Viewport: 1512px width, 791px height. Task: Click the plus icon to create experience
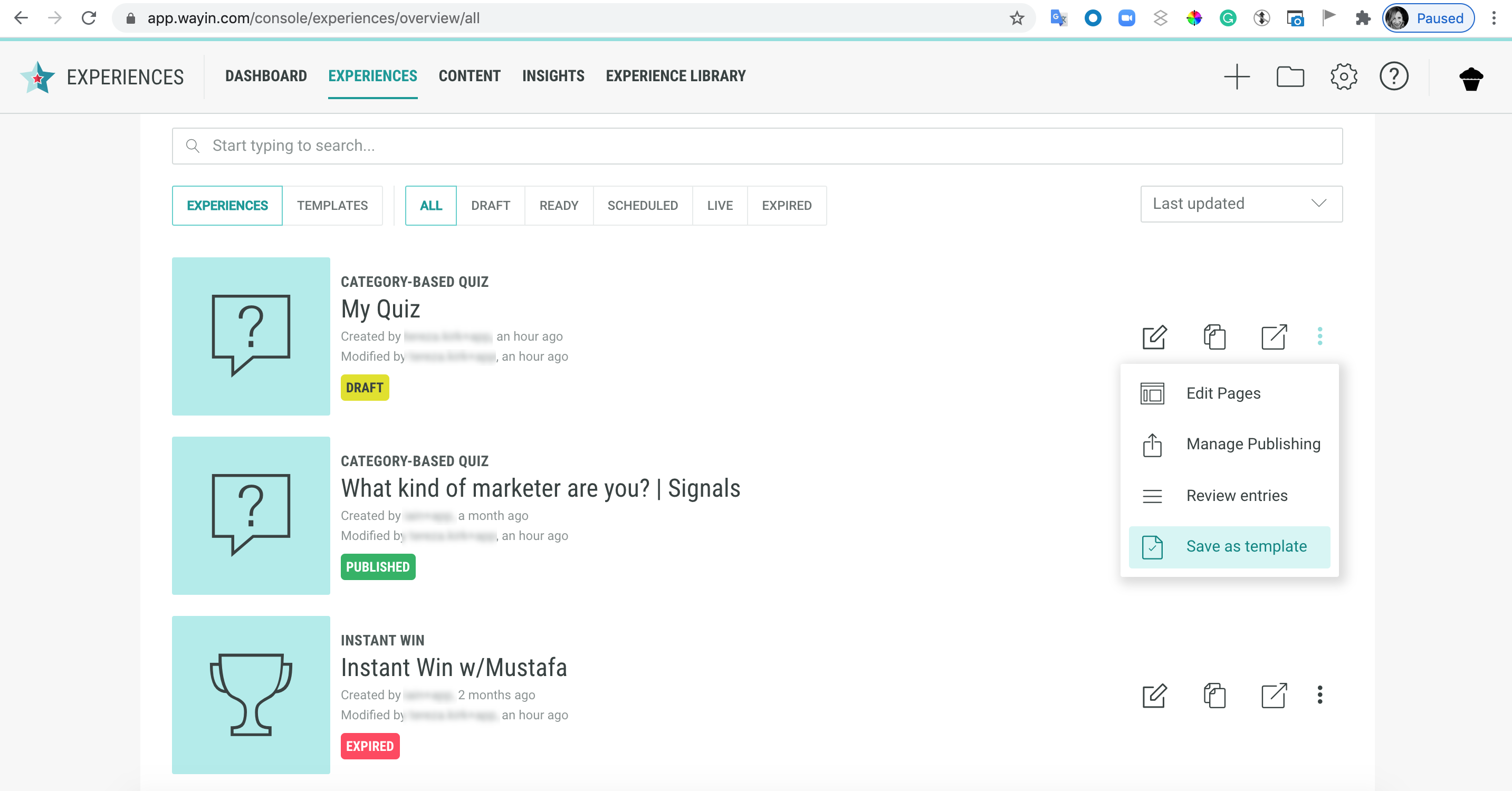tap(1237, 77)
